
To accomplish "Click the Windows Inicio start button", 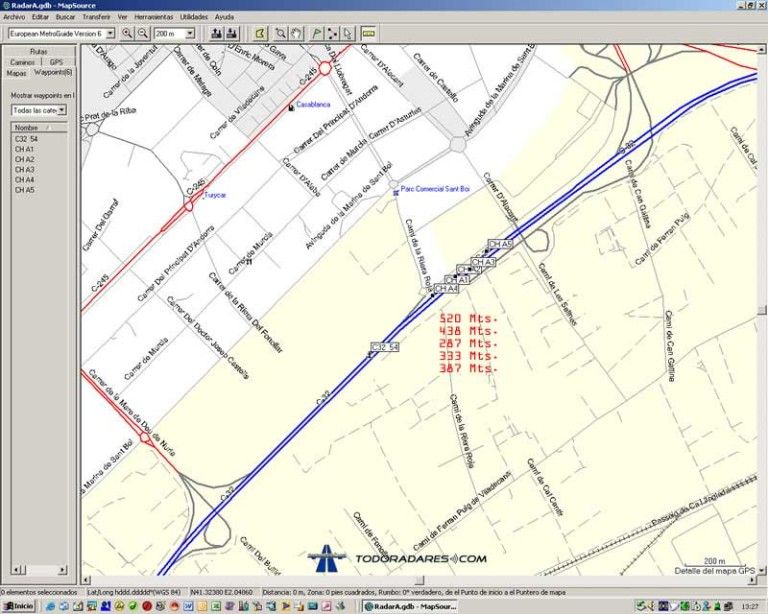I will click(x=17, y=606).
